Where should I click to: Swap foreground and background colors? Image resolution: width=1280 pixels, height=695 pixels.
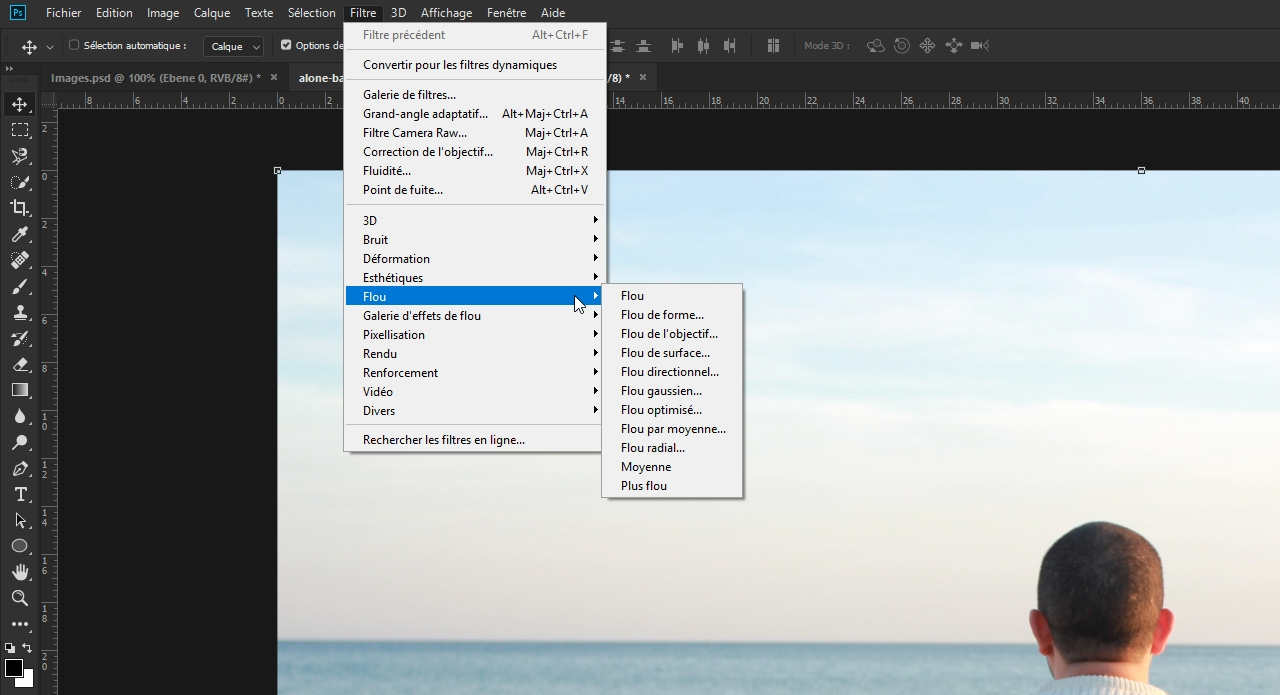coord(26,648)
